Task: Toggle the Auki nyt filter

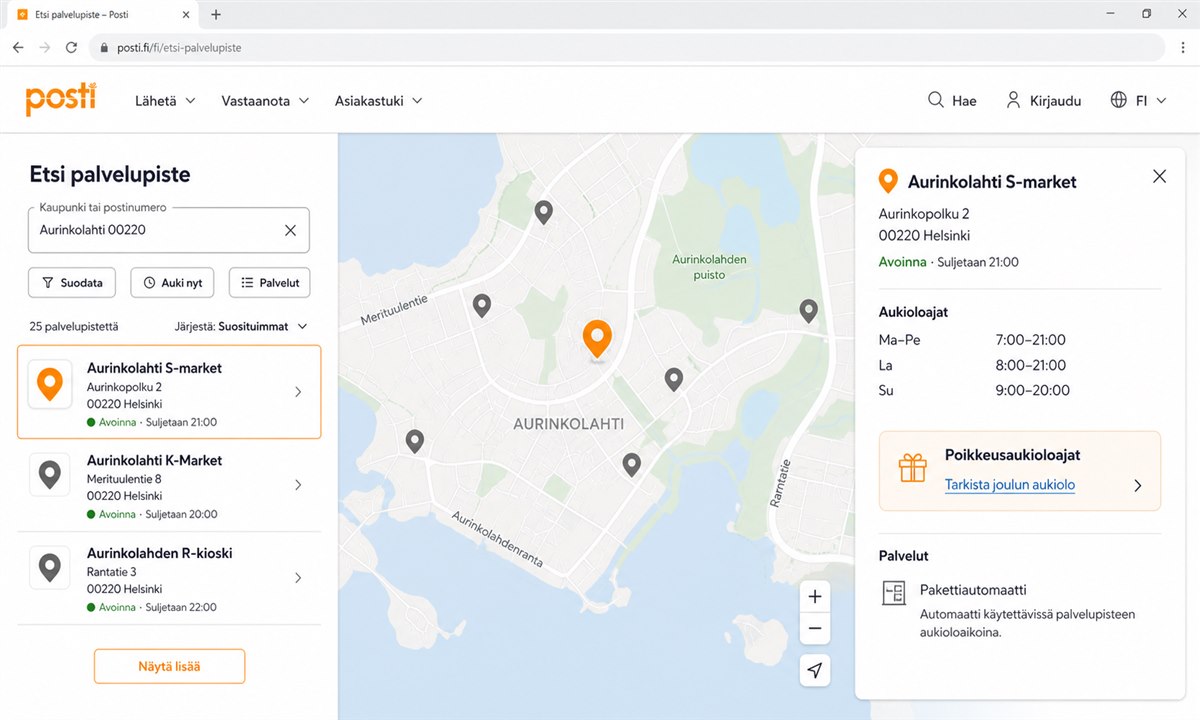Action: point(172,283)
